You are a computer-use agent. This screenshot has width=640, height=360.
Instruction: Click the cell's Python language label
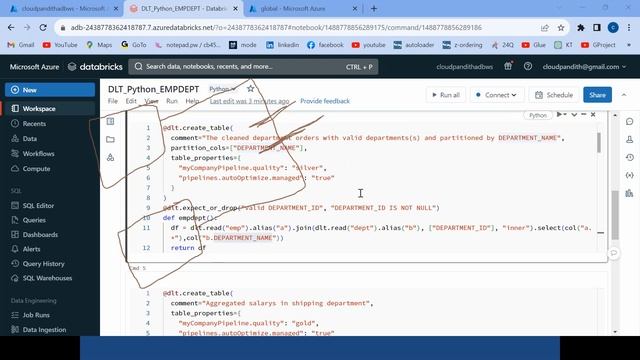click(x=538, y=116)
